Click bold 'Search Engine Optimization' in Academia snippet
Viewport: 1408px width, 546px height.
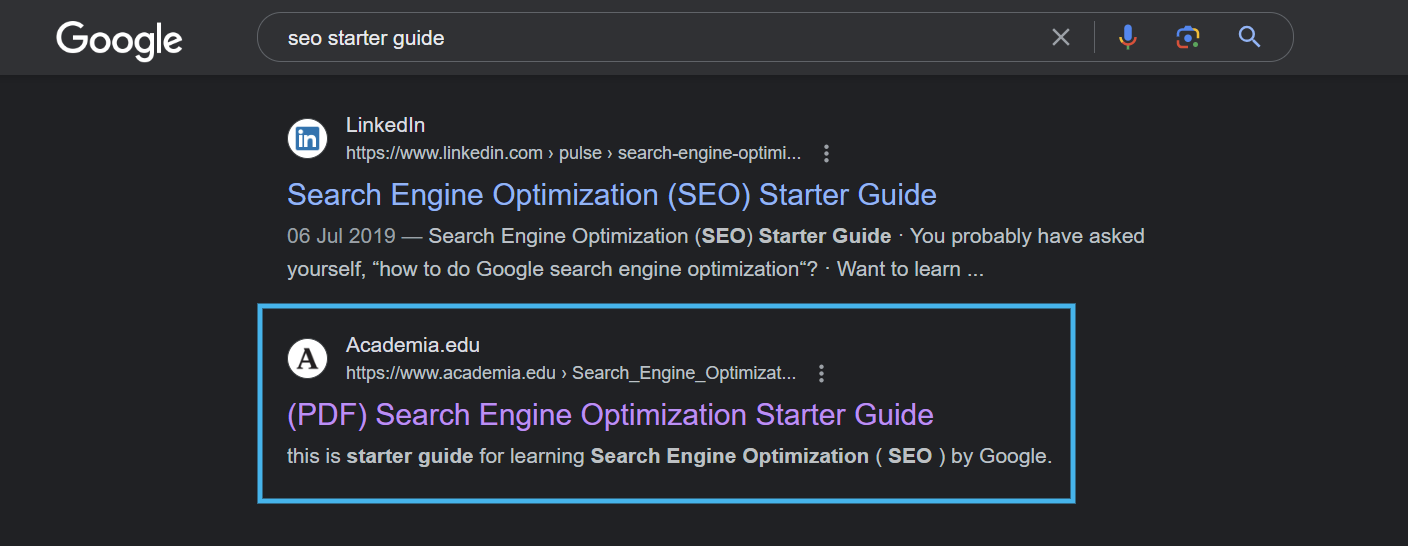click(x=729, y=457)
